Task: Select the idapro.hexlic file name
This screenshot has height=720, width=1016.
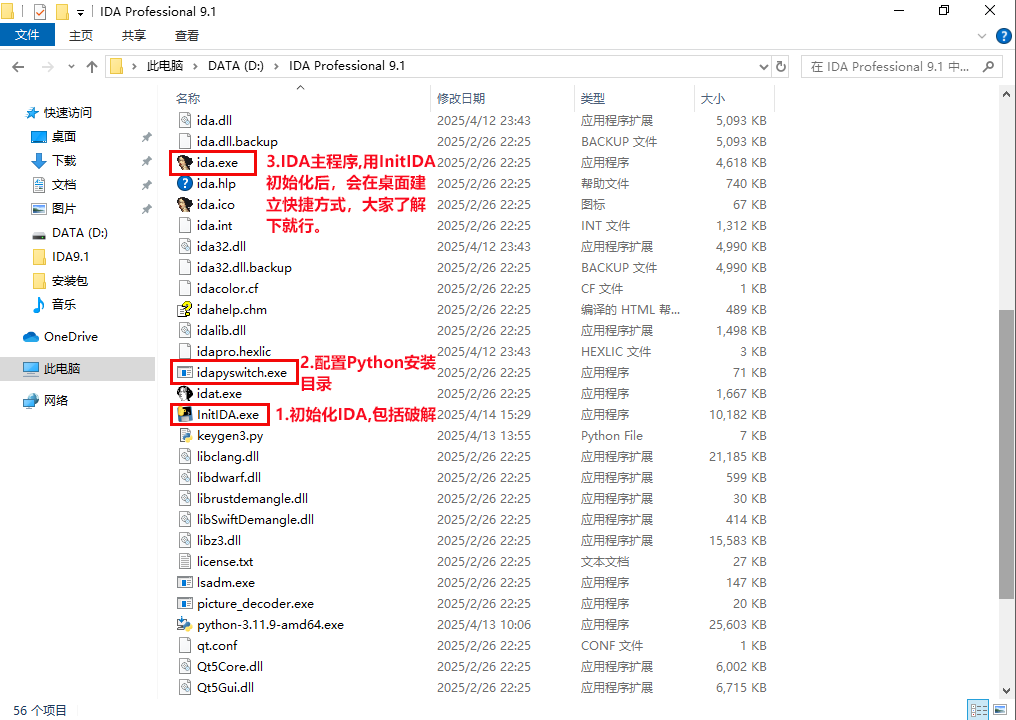Action: pyautogui.click(x=234, y=351)
